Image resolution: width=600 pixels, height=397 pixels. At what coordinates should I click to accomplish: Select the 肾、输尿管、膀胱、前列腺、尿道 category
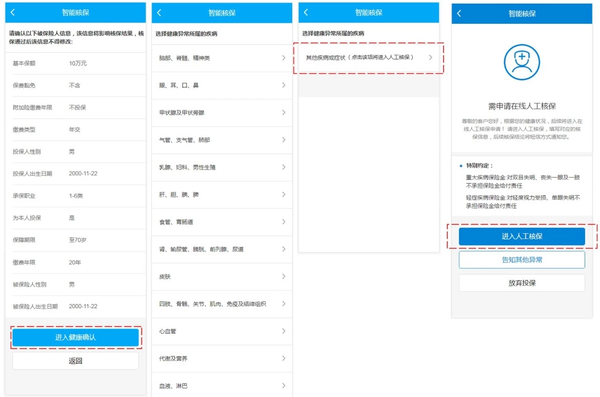pos(222,249)
